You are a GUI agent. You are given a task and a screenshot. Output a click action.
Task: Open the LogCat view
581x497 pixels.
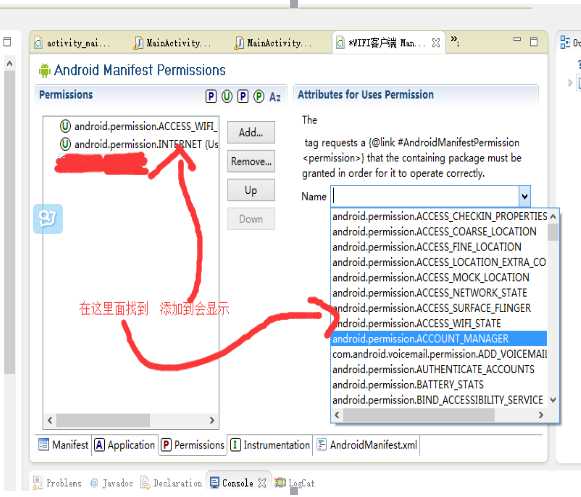click(x=295, y=483)
